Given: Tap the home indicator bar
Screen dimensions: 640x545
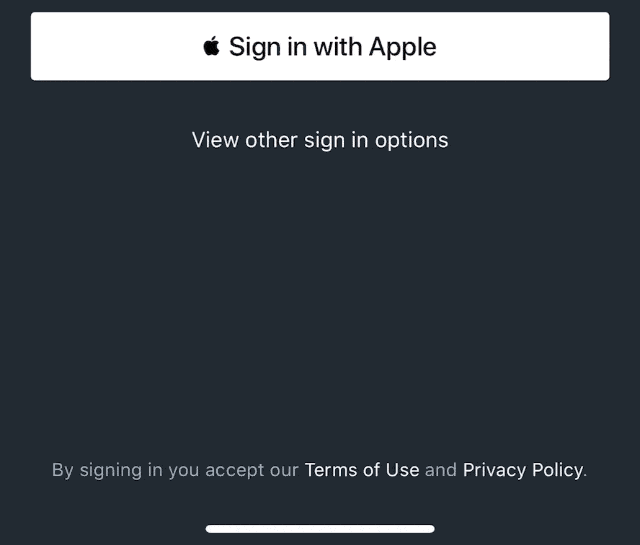Looking at the screenshot, I should [320, 528].
